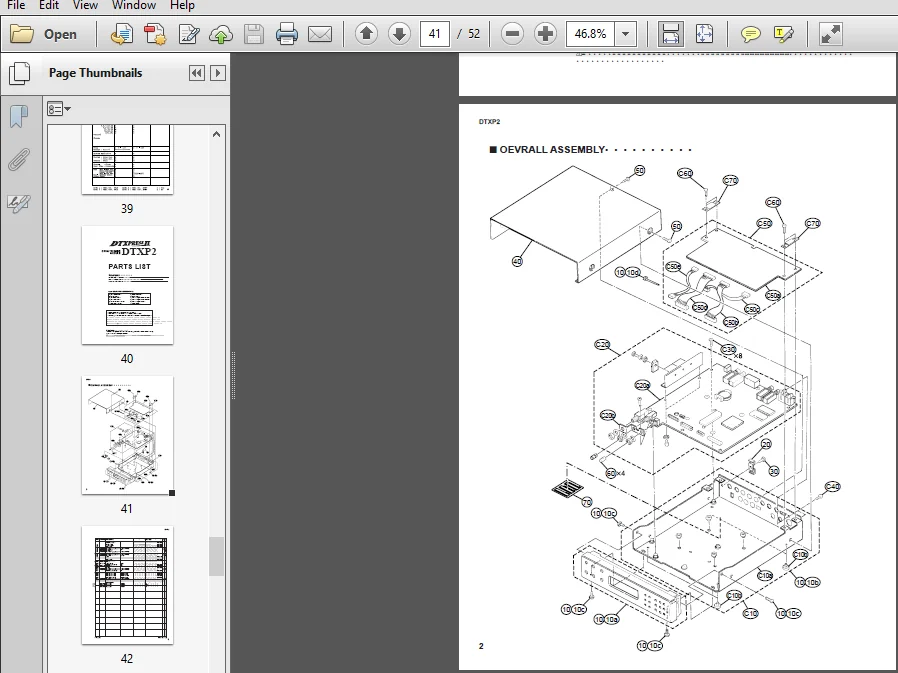
Task: Select the page 41 thumbnail
Action: click(127, 435)
